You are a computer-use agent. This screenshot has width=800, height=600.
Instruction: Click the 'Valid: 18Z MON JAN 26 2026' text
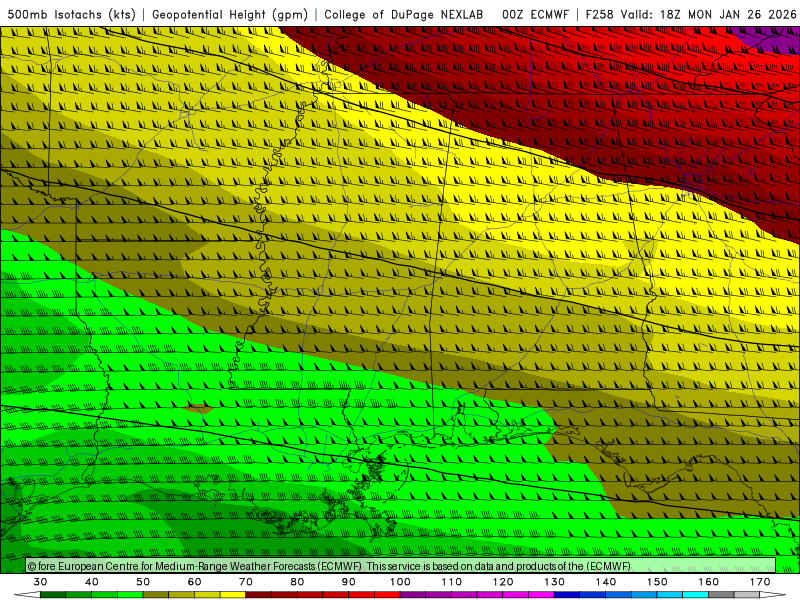[708, 14]
